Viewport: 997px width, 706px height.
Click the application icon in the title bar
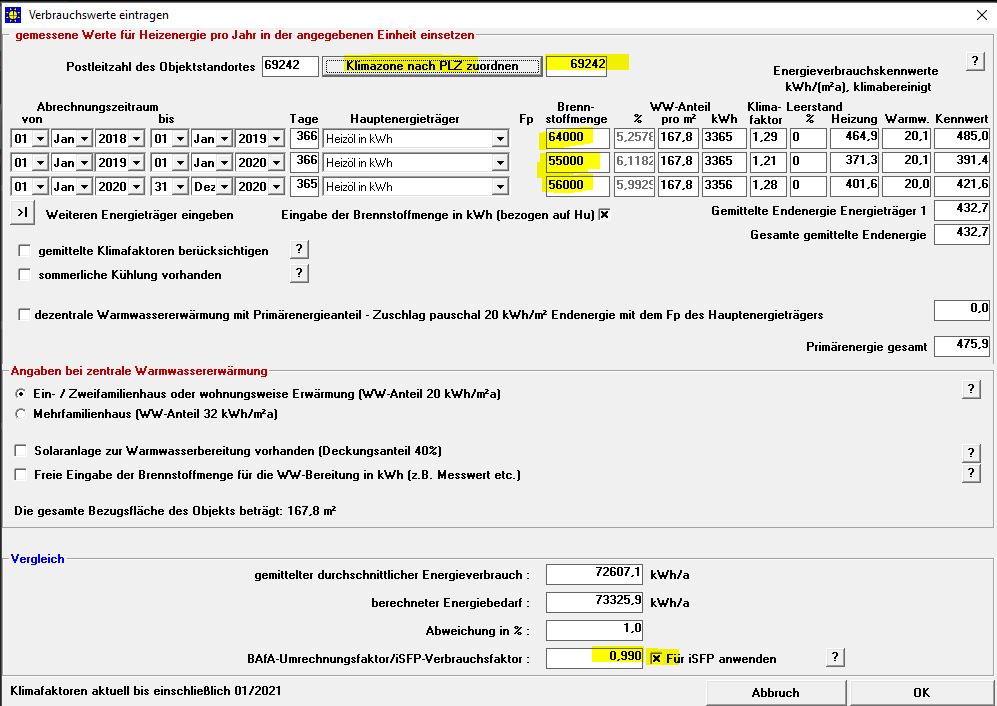tap(13, 14)
